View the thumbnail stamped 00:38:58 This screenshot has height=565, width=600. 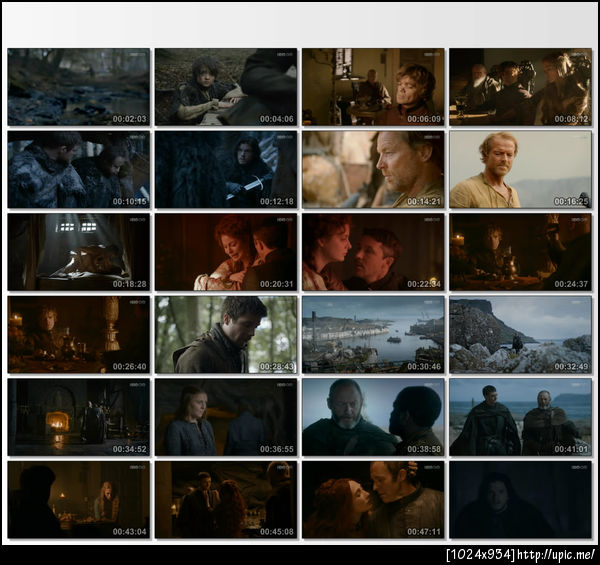pyautogui.click(x=373, y=417)
